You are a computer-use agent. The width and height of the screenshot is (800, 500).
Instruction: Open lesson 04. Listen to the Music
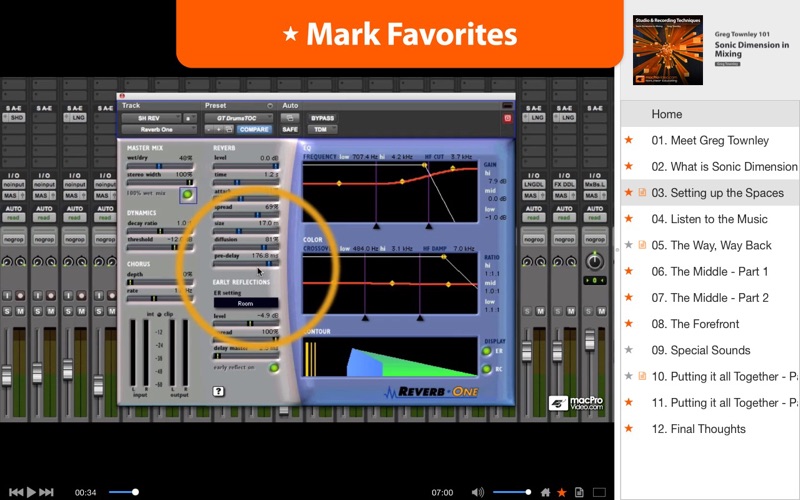click(x=709, y=218)
